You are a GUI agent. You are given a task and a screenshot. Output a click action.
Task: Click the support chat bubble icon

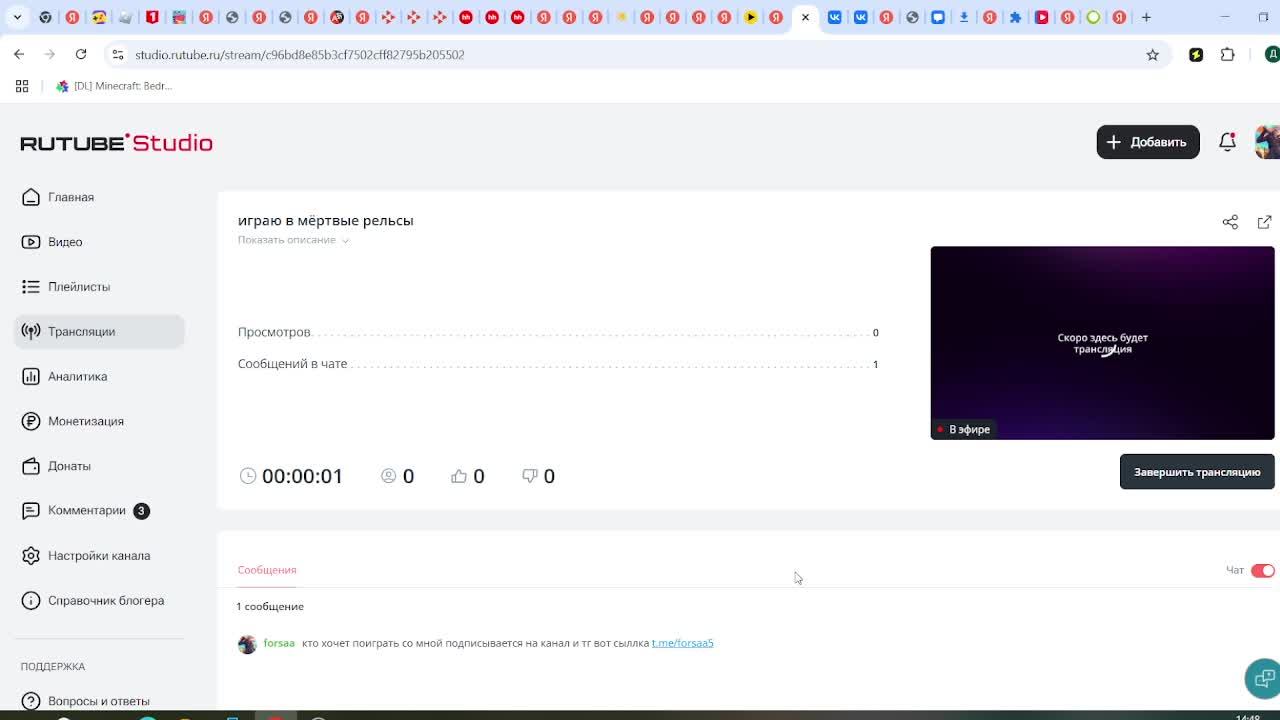pos(1263,678)
